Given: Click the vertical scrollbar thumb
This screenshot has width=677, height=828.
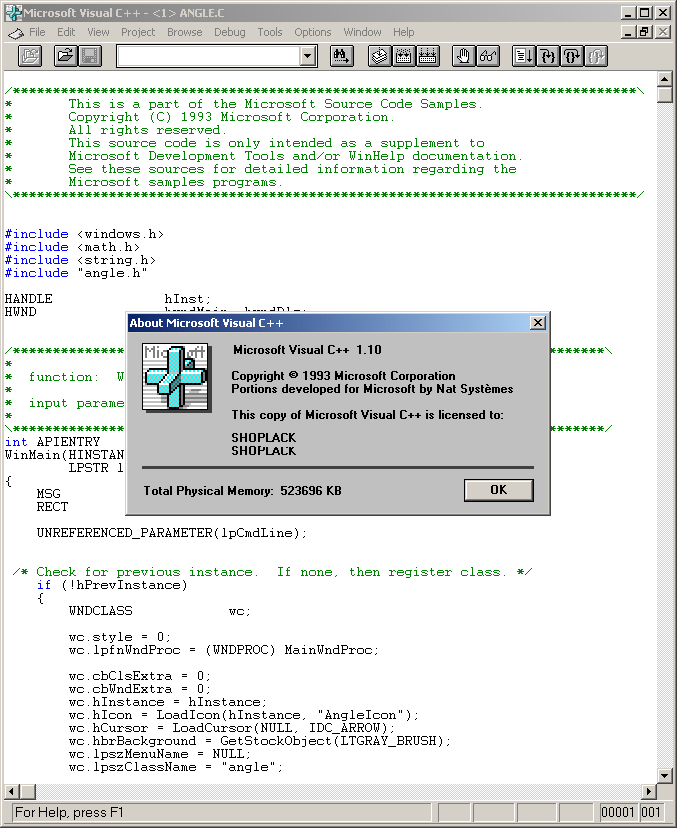Looking at the screenshot, I should click(x=665, y=95).
